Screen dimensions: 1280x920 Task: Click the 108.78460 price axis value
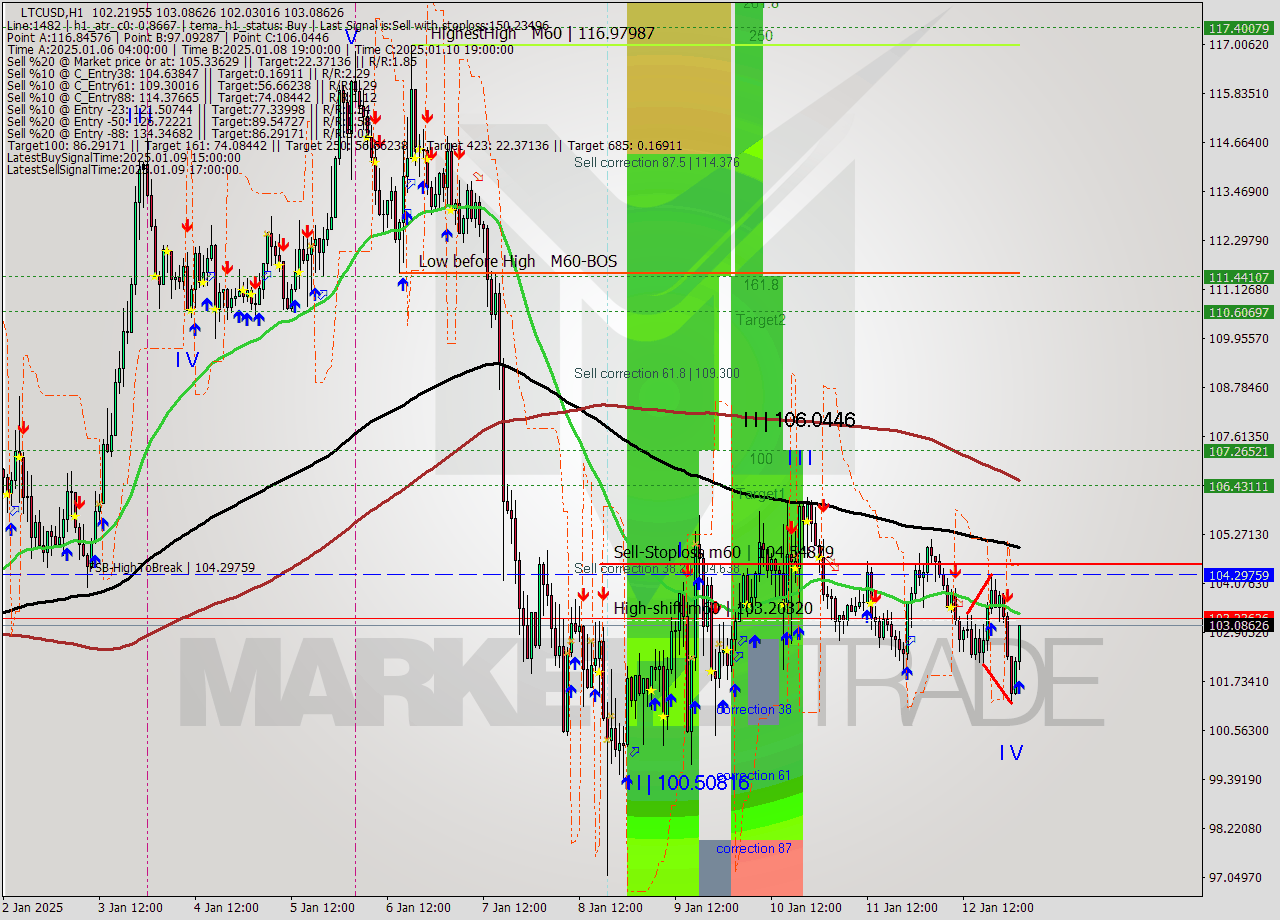coord(1239,387)
